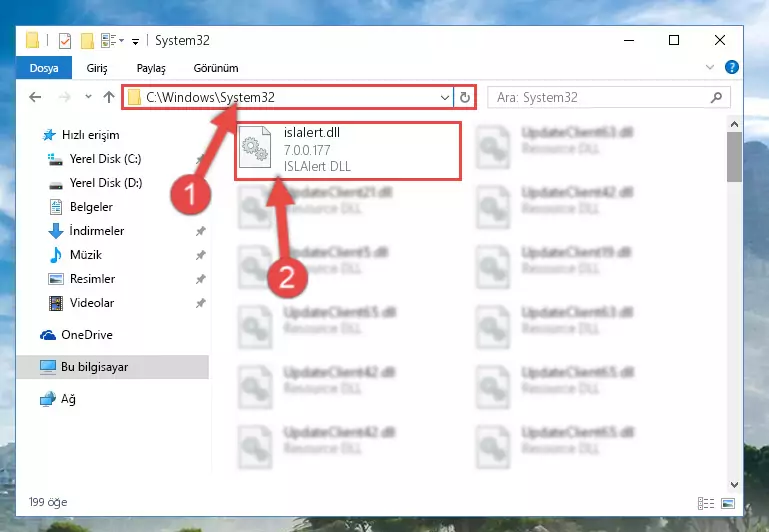This screenshot has width=769, height=532.
Task: Go back with the left arrow
Action: click(35, 97)
